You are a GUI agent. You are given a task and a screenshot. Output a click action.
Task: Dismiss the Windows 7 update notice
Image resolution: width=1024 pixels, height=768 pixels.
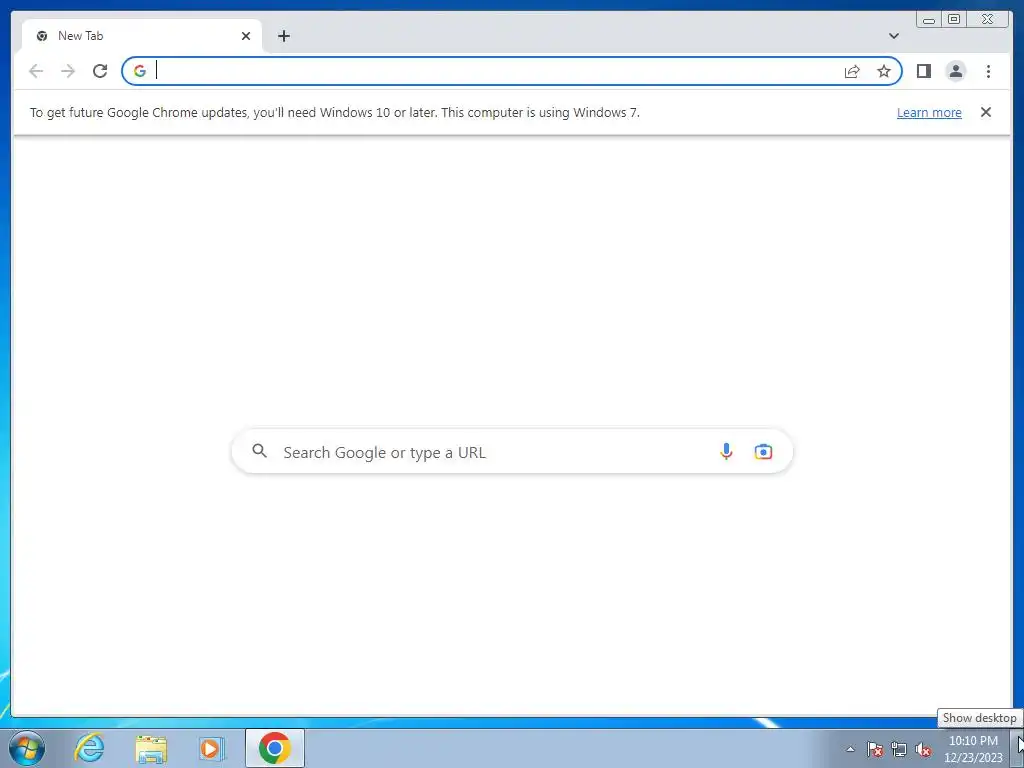pyautogui.click(x=985, y=112)
